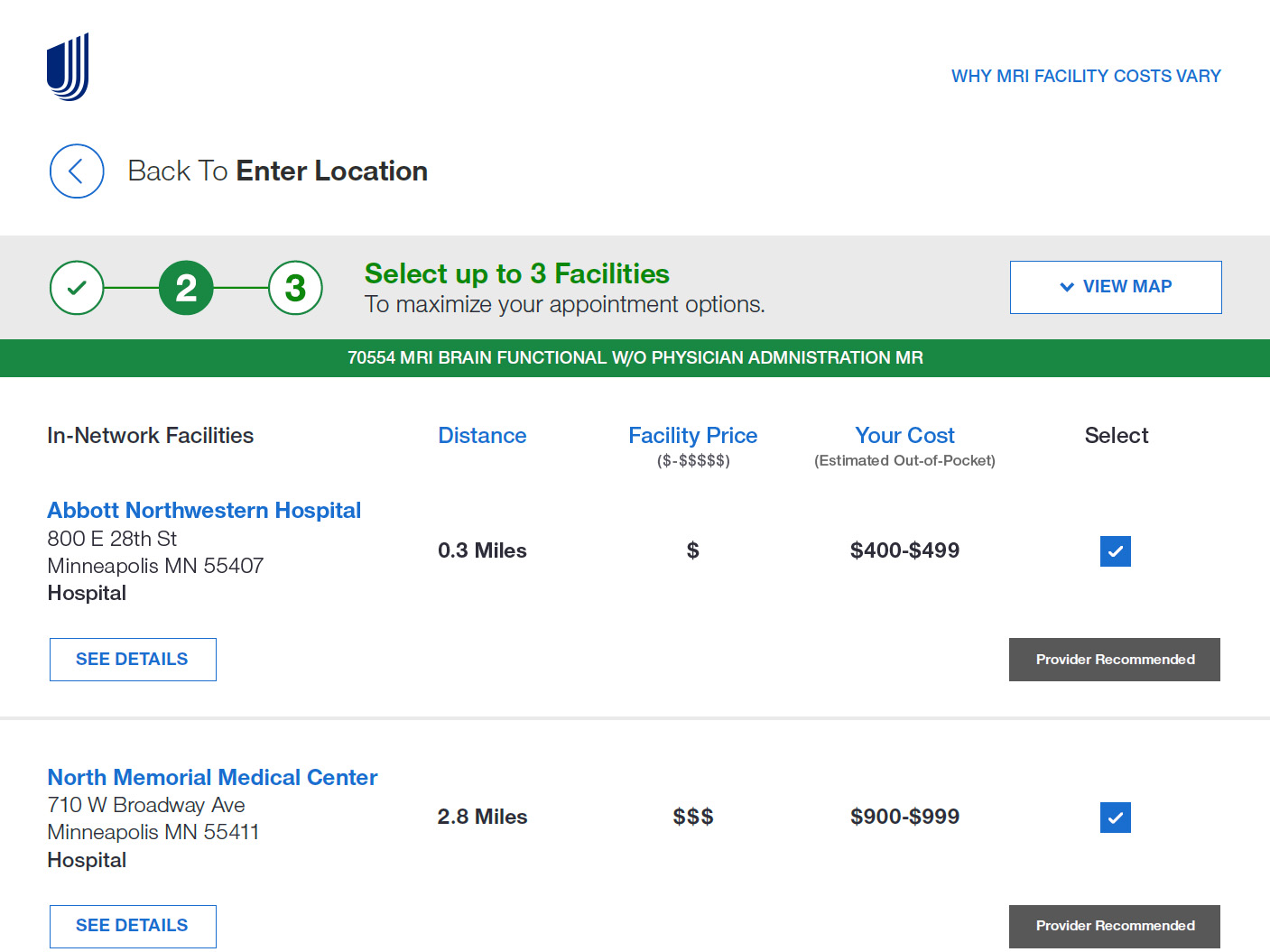
Task: Go back to Enter Location
Action: tap(277, 171)
